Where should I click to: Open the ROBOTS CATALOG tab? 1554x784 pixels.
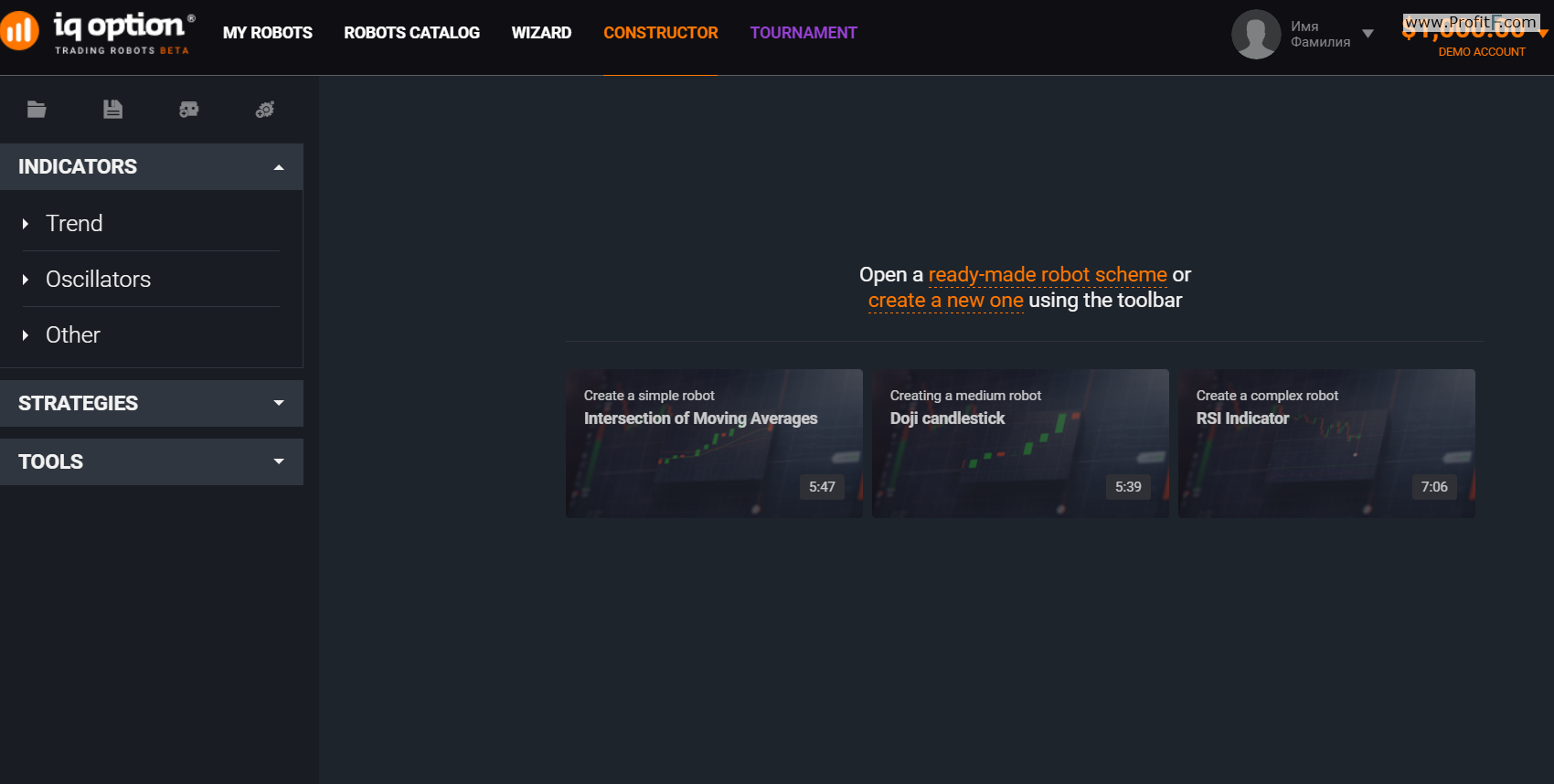[x=412, y=33]
